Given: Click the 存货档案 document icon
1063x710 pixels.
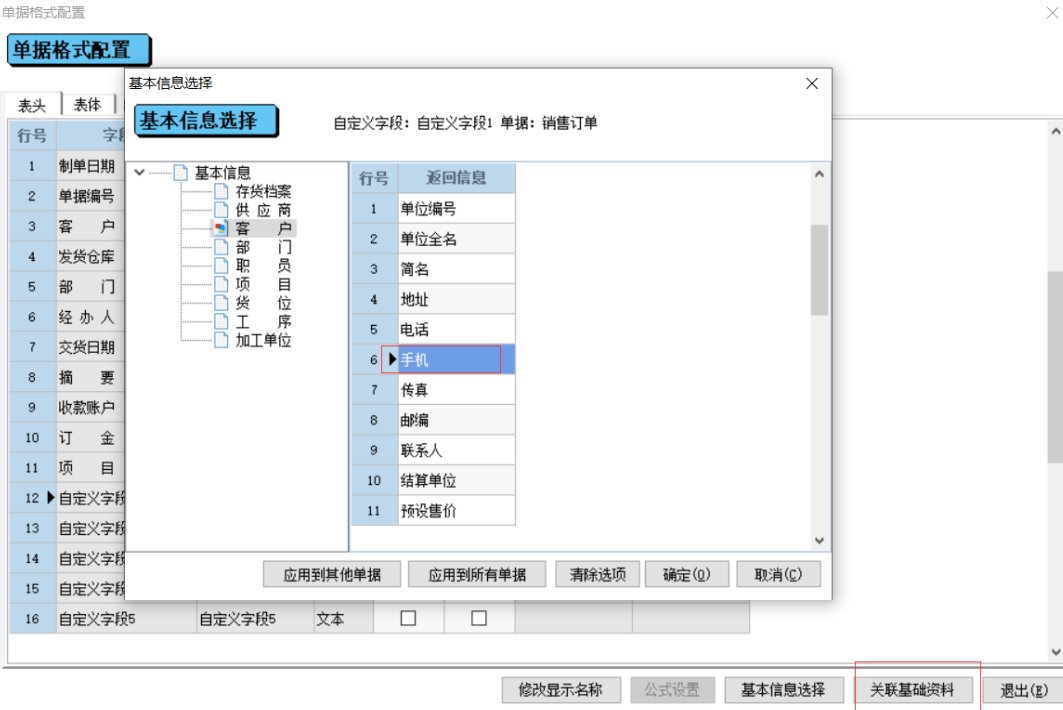Looking at the screenshot, I should (x=222, y=191).
